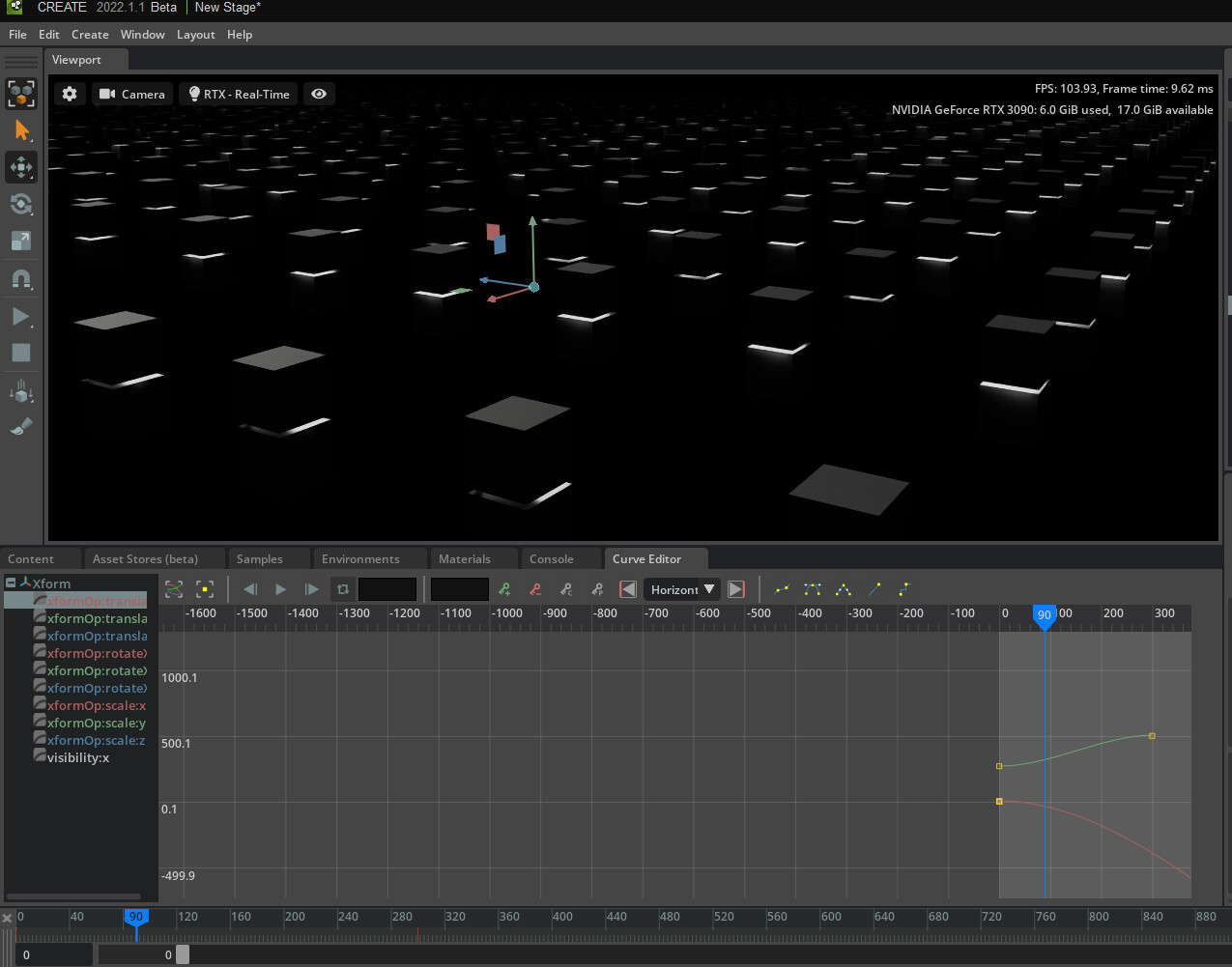
Task: Collapse the Xform node in the curve tree
Action: click(10, 583)
